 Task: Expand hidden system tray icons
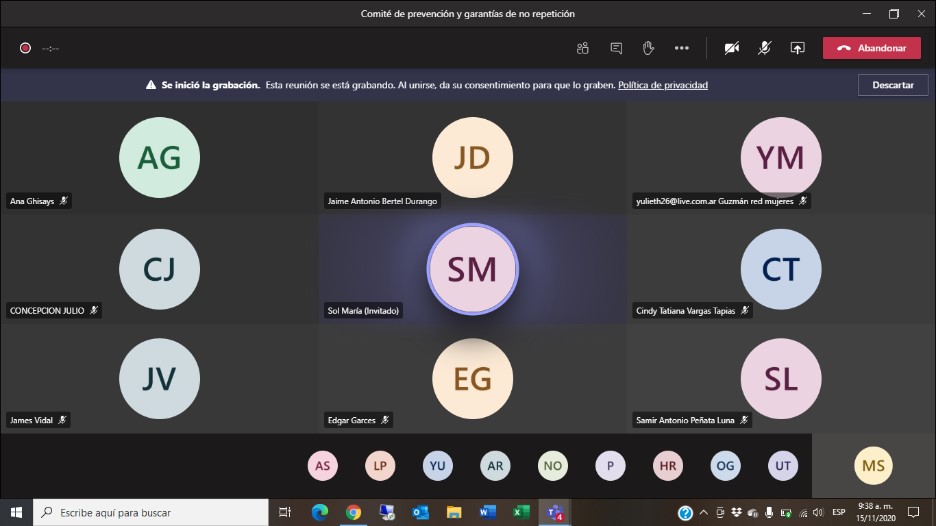[x=704, y=513]
